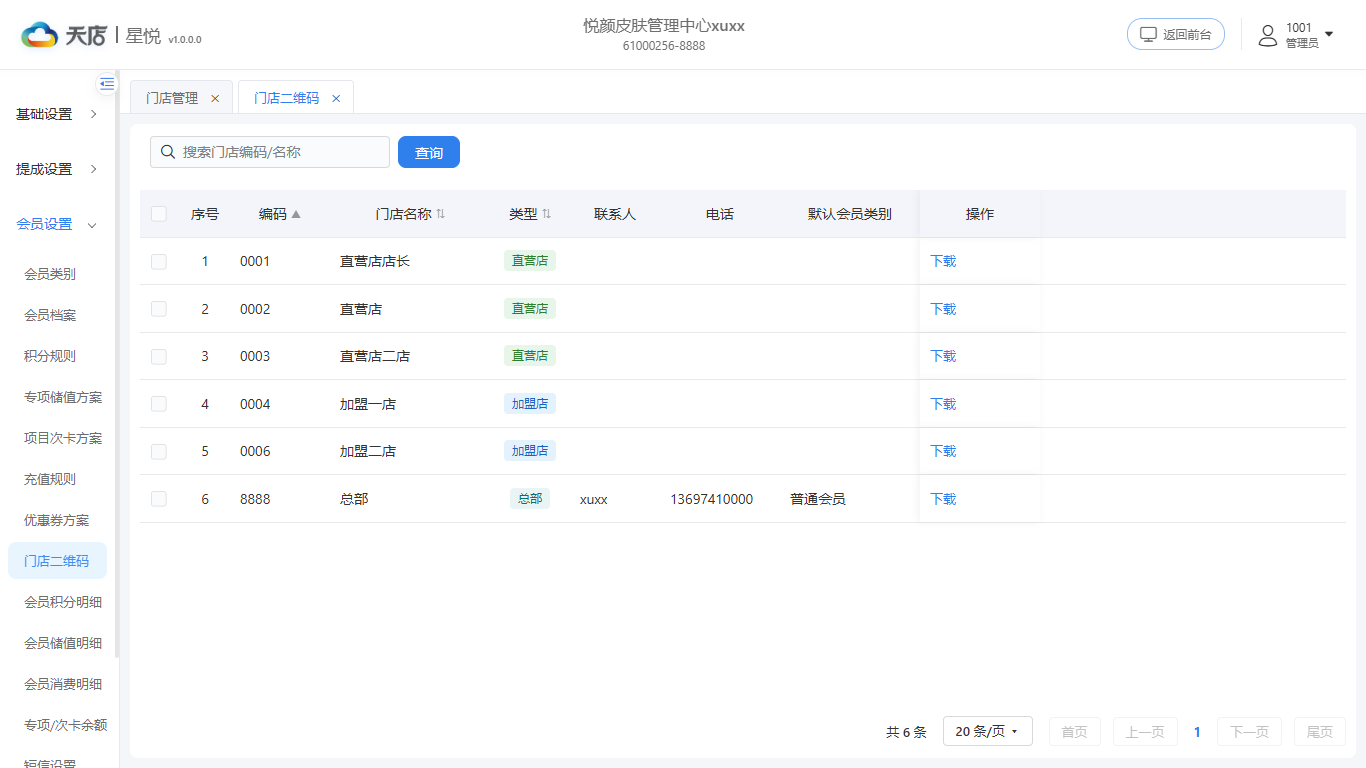The height and width of the screenshot is (768, 1366).
Task: Open 会员档案 in the sidebar
Action: click(x=50, y=315)
